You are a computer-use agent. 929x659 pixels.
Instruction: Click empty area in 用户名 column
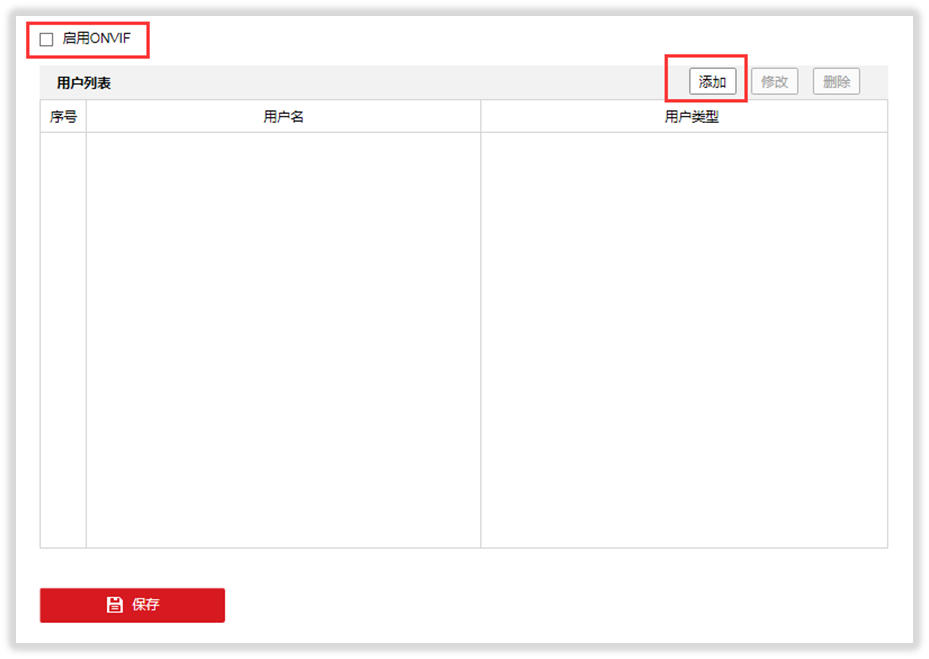[283, 340]
